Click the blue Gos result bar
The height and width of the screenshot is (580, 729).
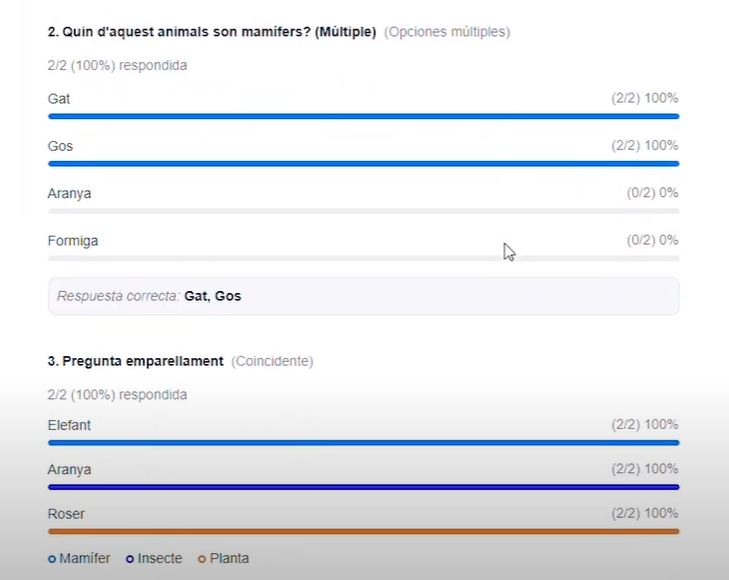pyautogui.click(x=363, y=163)
